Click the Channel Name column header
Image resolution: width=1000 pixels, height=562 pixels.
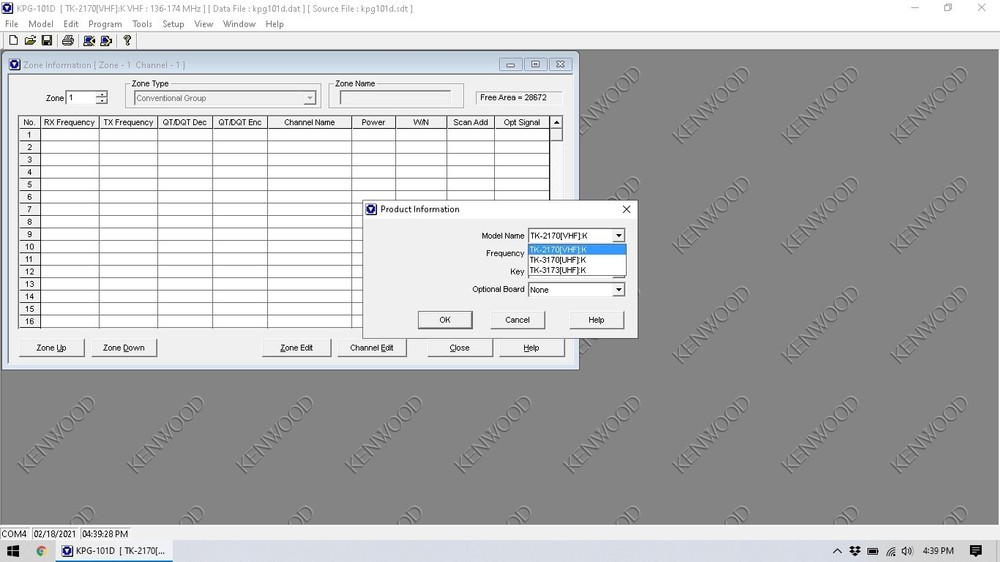(309, 122)
